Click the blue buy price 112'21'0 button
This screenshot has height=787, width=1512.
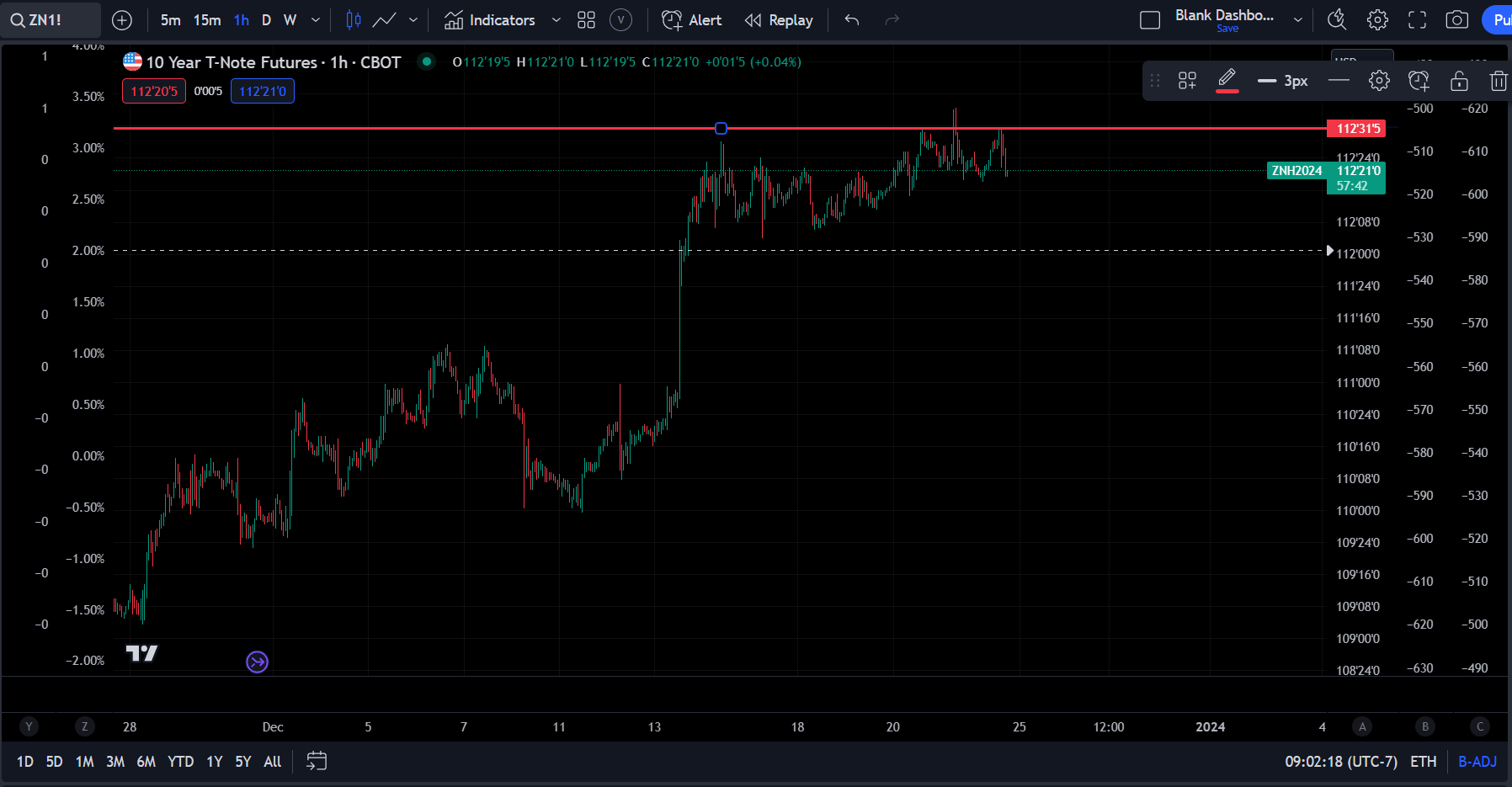[263, 91]
